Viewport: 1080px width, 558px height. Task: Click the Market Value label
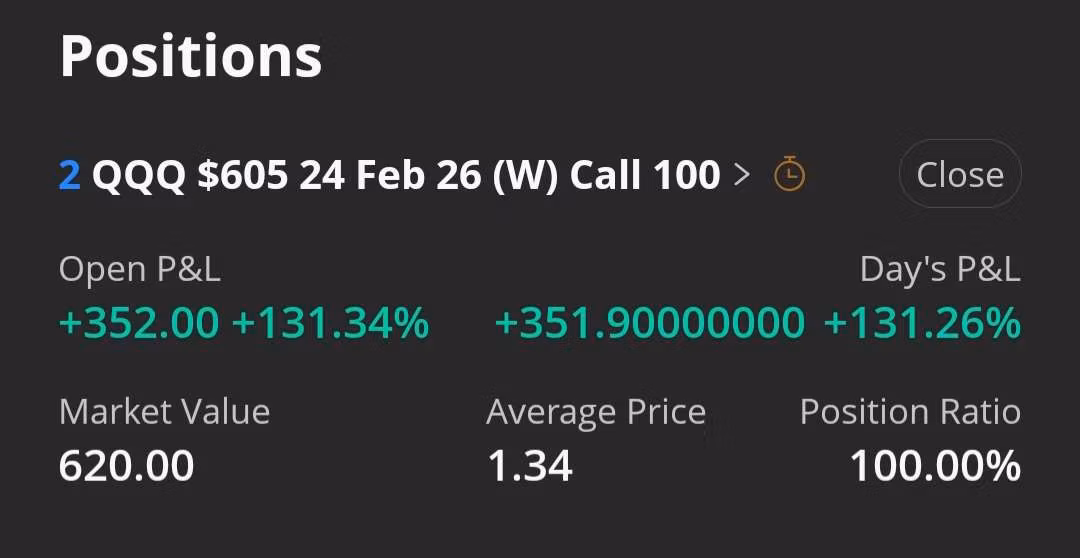pos(164,412)
